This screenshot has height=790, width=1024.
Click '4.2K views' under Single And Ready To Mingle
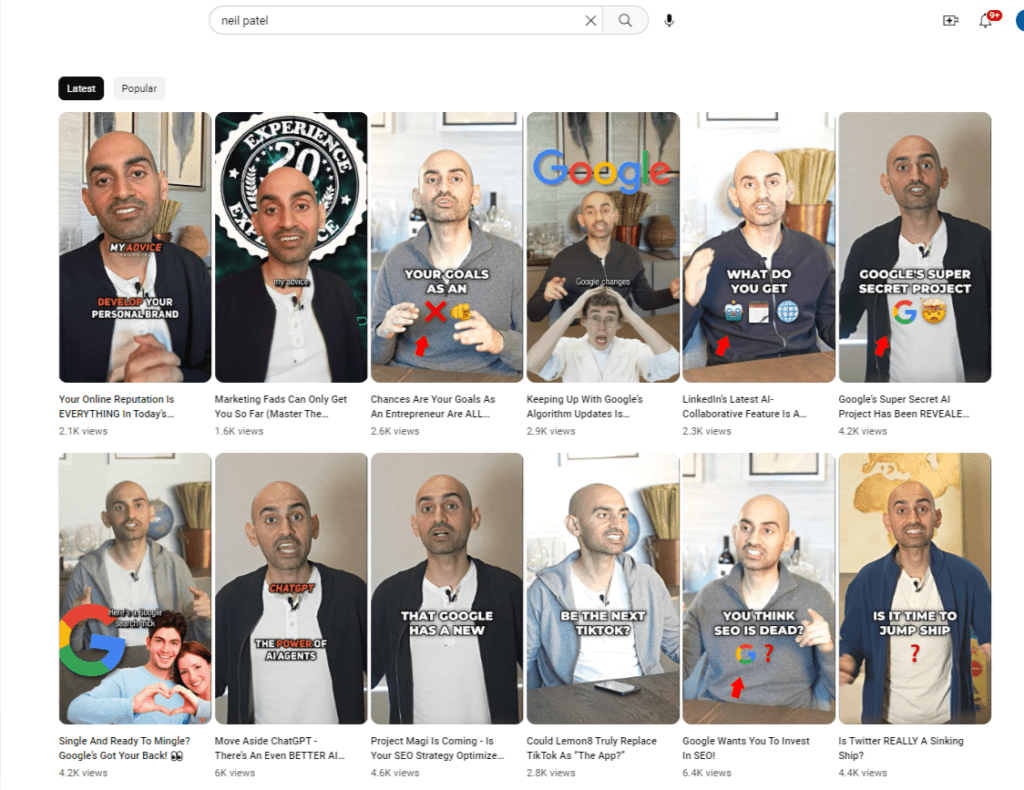tap(83, 772)
